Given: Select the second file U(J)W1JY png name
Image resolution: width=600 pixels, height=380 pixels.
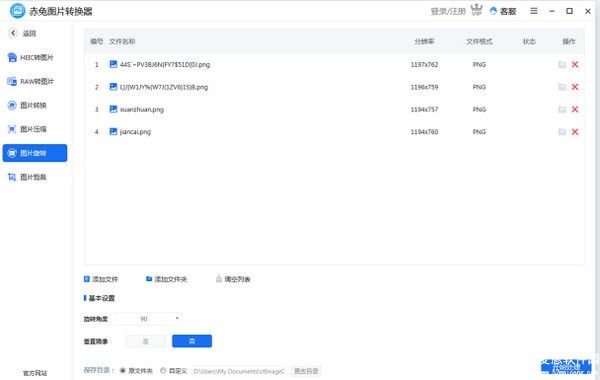Looking at the screenshot, I should pyautogui.click(x=164, y=87).
